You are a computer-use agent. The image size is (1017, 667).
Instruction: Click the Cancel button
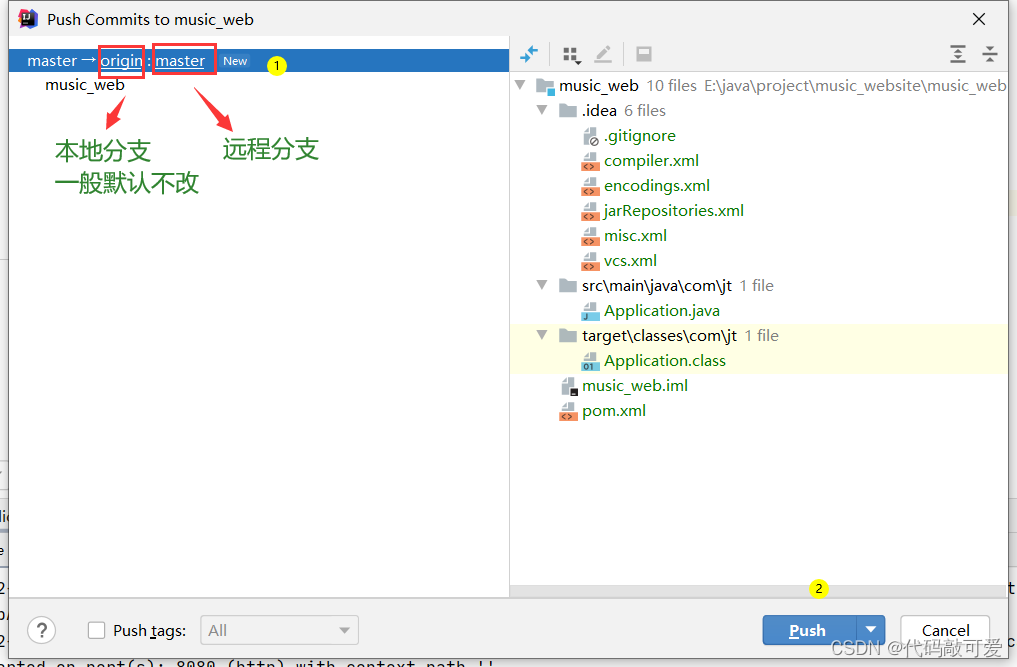point(945,630)
